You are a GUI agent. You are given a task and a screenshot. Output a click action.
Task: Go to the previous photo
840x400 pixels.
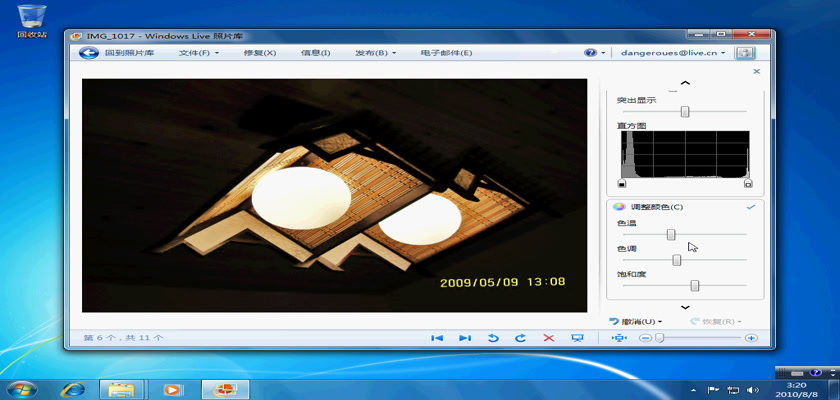click(437, 338)
